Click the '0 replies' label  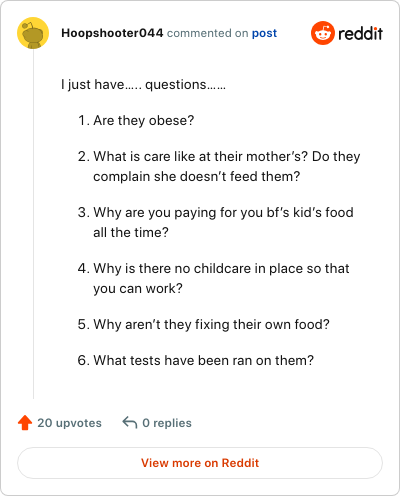click(x=167, y=423)
